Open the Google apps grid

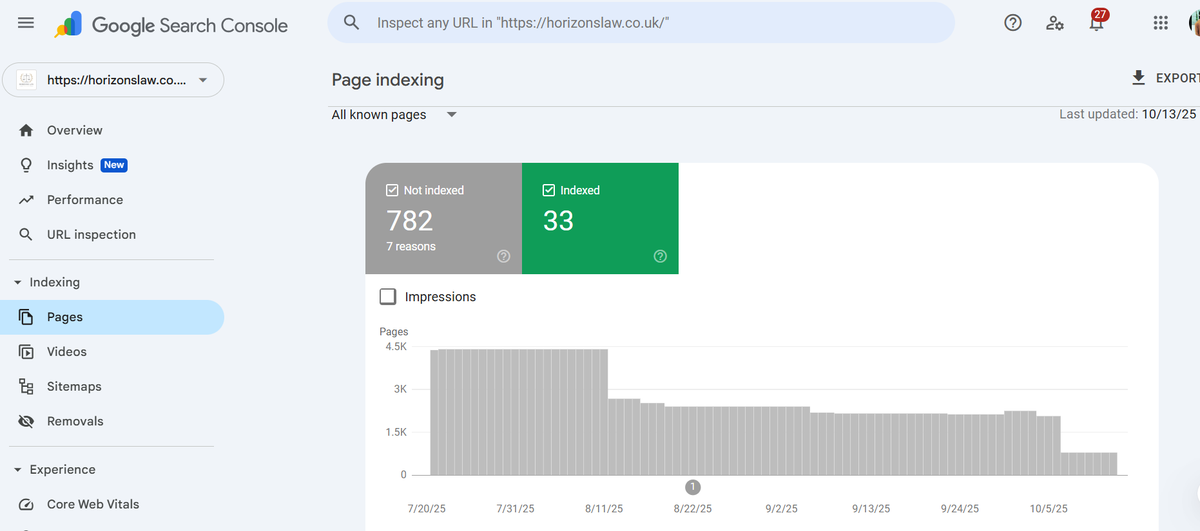click(x=1160, y=23)
